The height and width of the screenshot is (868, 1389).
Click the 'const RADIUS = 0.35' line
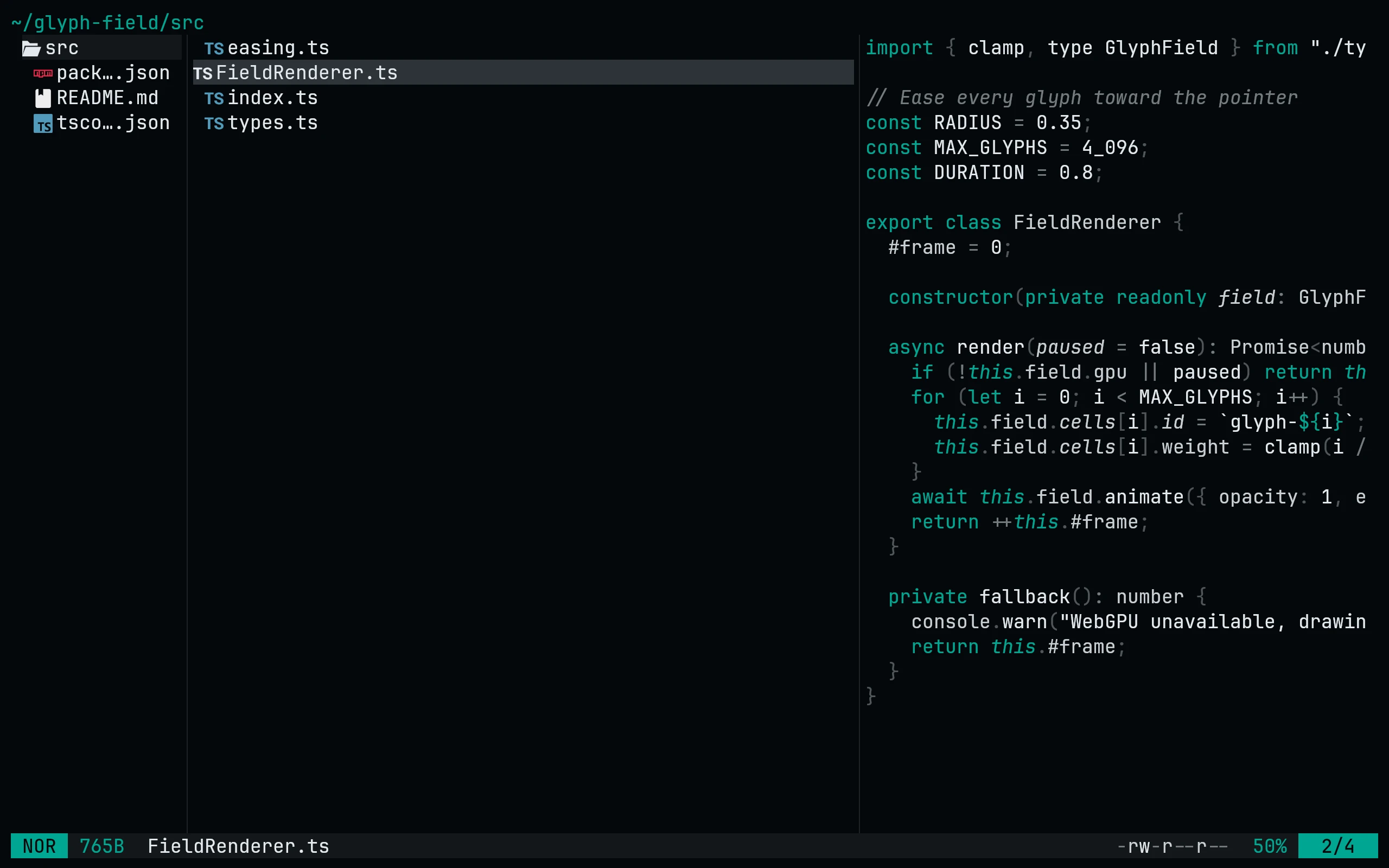pyautogui.click(x=979, y=123)
